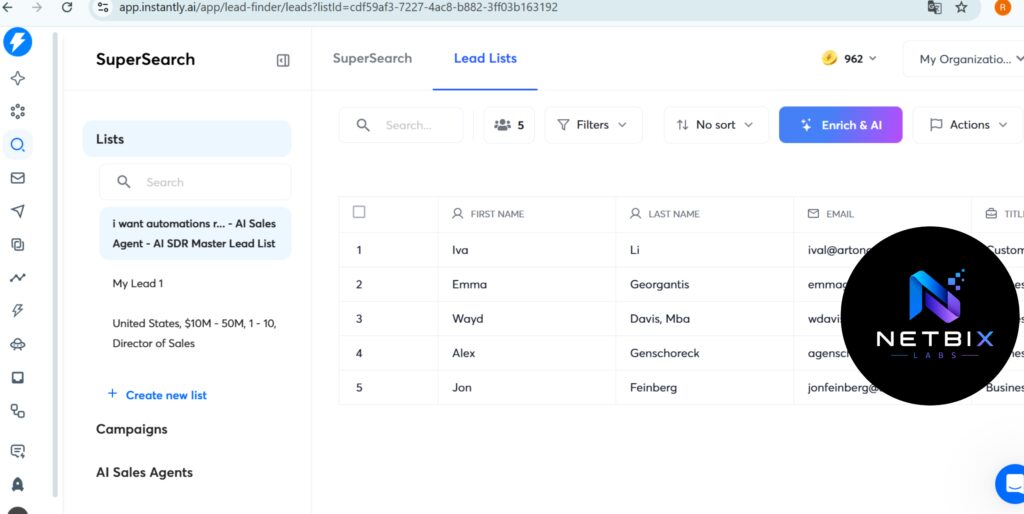Open the connected squares workflow sidebar icon
The image size is (1024, 514).
[x=18, y=411]
